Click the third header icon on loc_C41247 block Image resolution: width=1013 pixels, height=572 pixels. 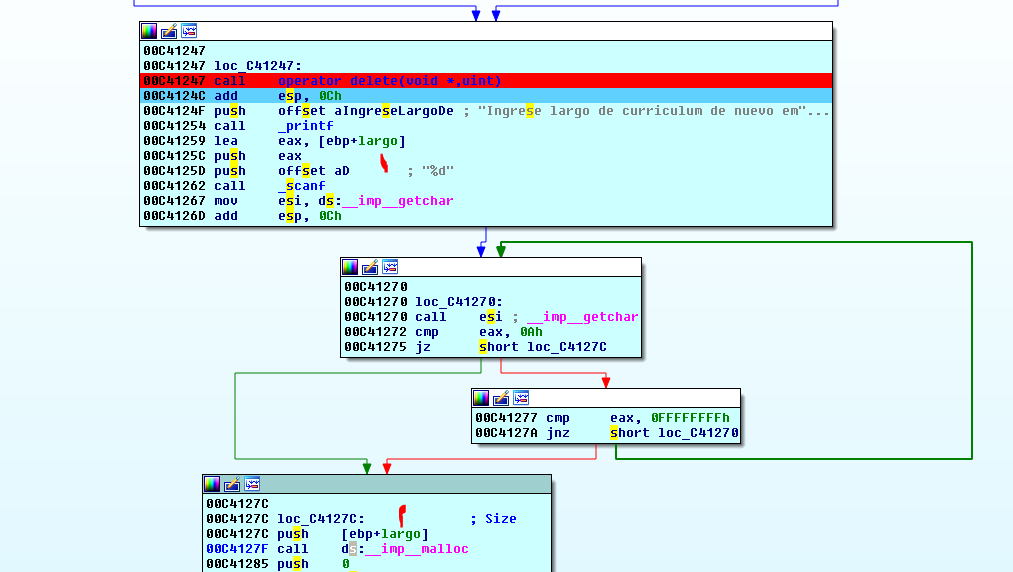pyautogui.click(x=189, y=31)
